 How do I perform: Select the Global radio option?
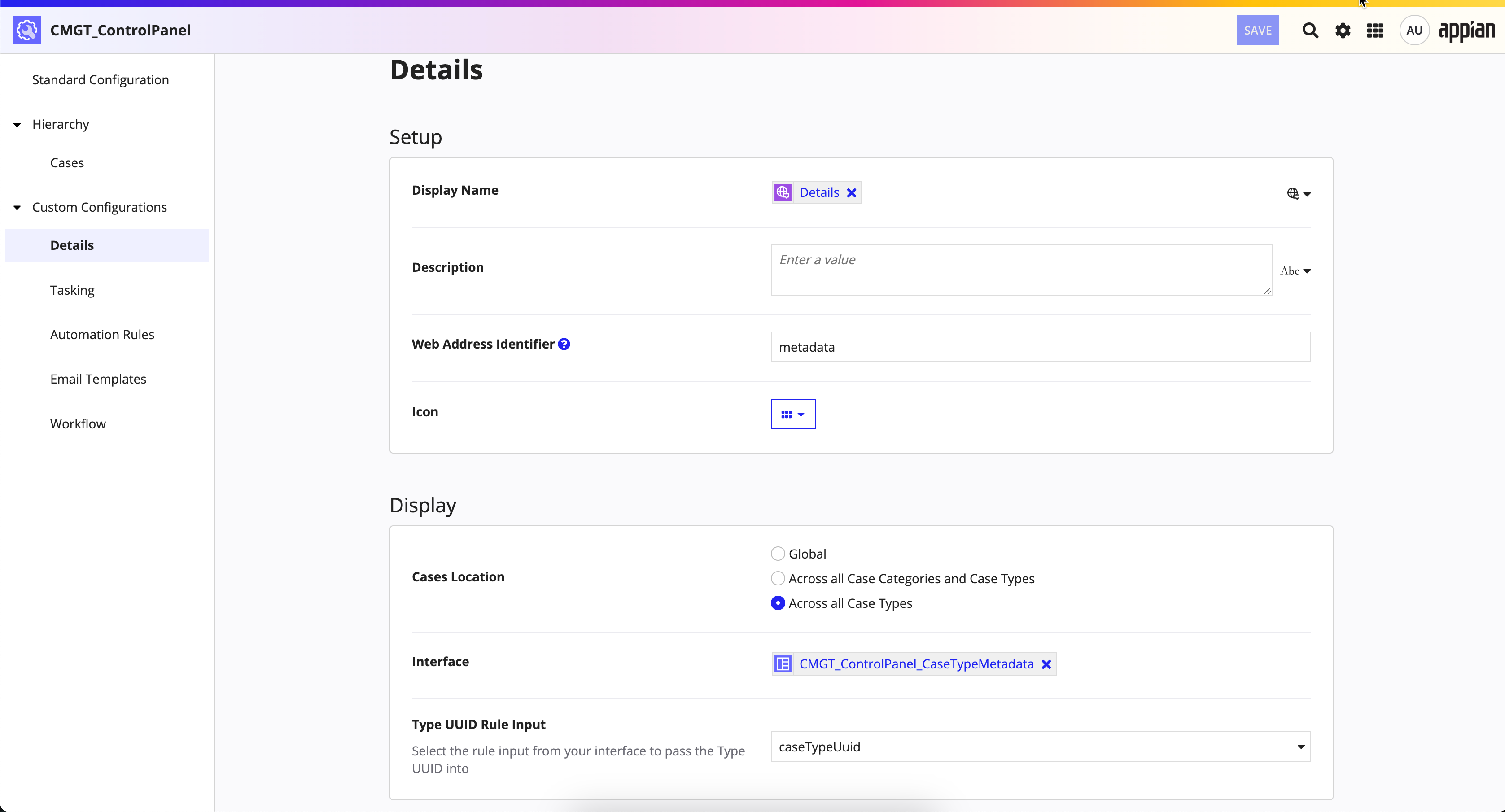tap(778, 553)
